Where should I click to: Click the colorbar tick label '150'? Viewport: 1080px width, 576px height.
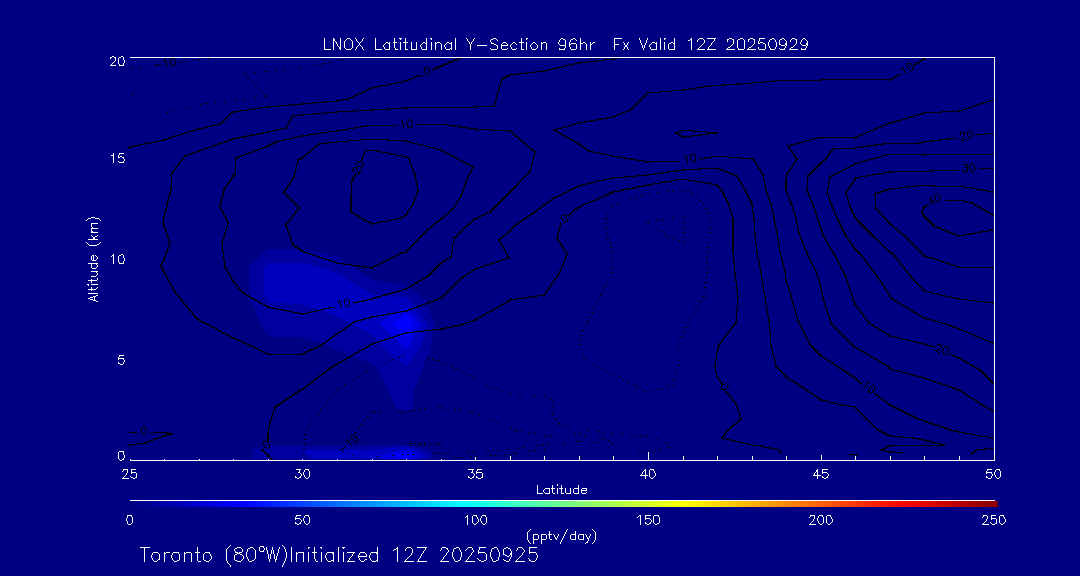coord(648,520)
